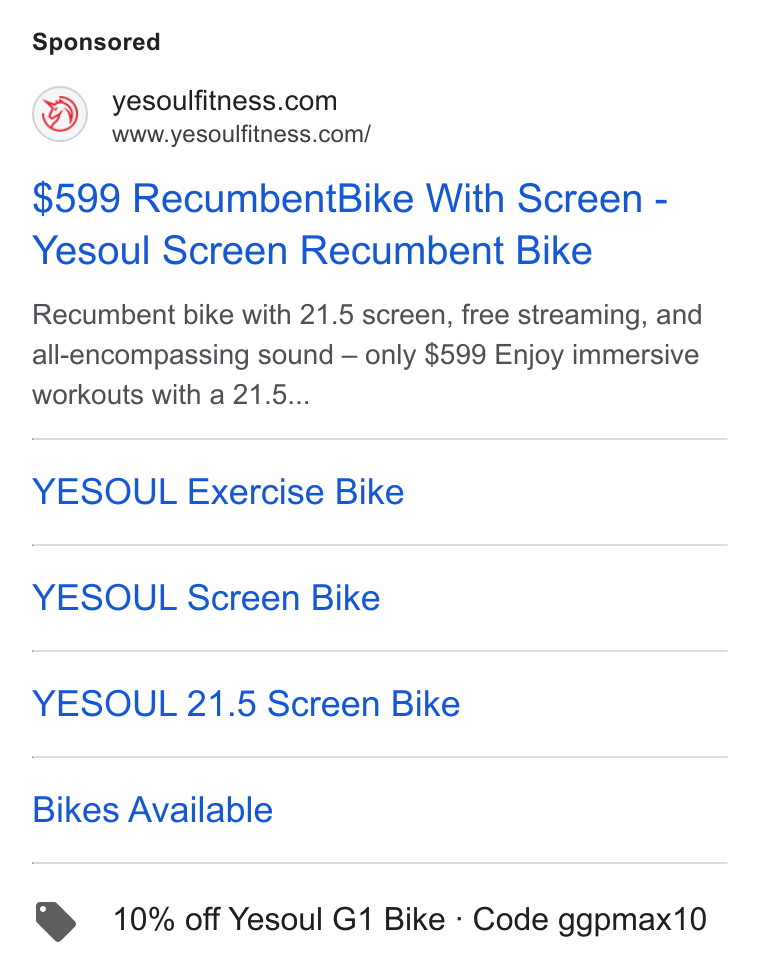
Task: Open the yesoulfitness.com site name
Action: [224, 101]
